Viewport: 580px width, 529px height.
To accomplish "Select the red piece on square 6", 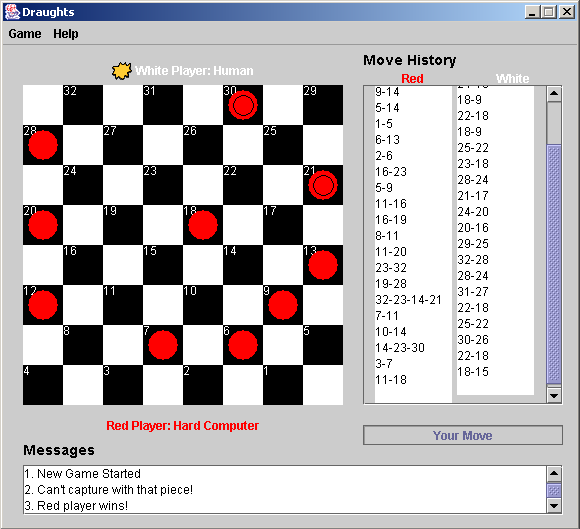I will 243,345.
